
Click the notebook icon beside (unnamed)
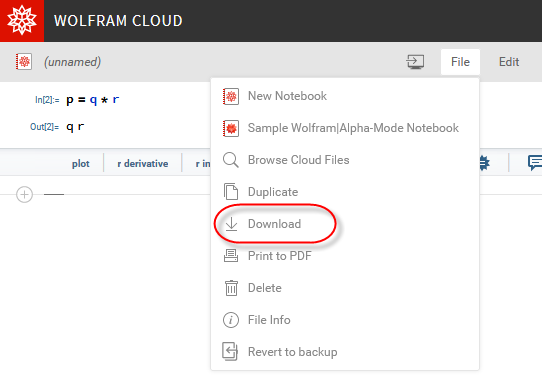click(x=24, y=62)
